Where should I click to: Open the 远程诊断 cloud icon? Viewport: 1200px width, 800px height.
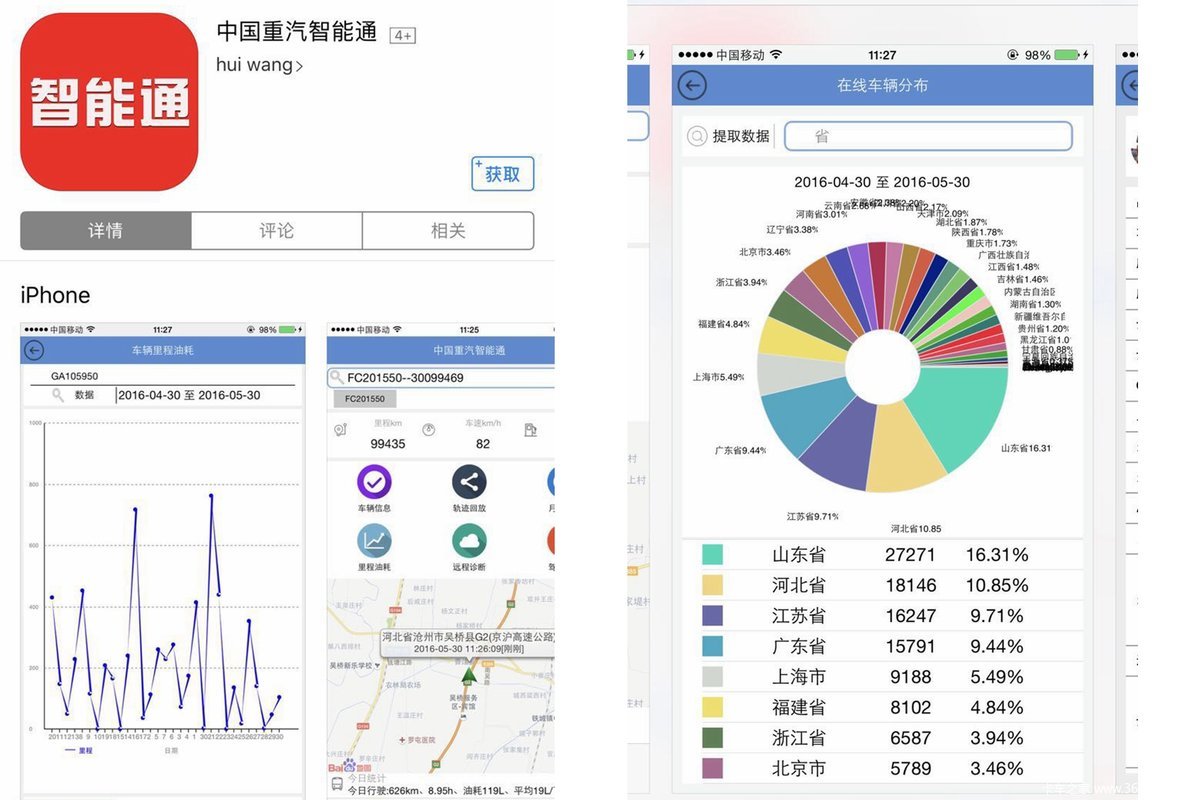(x=469, y=541)
